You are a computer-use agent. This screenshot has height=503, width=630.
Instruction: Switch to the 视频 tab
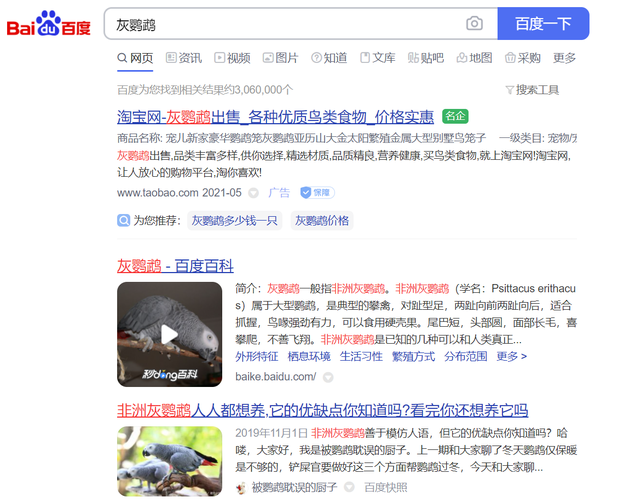[x=232, y=58]
